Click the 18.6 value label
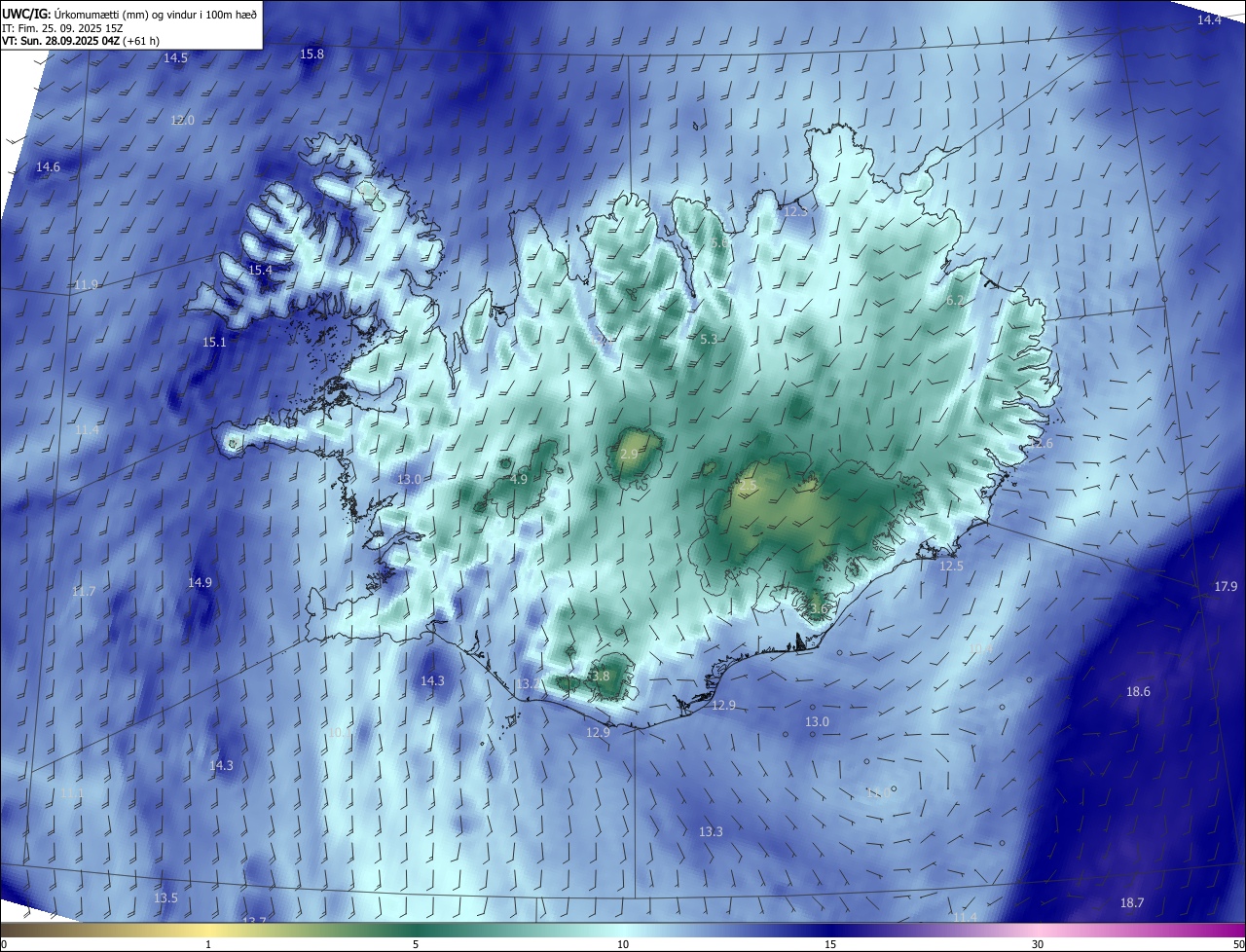This screenshot has width=1246, height=952. click(x=1138, y=692)
